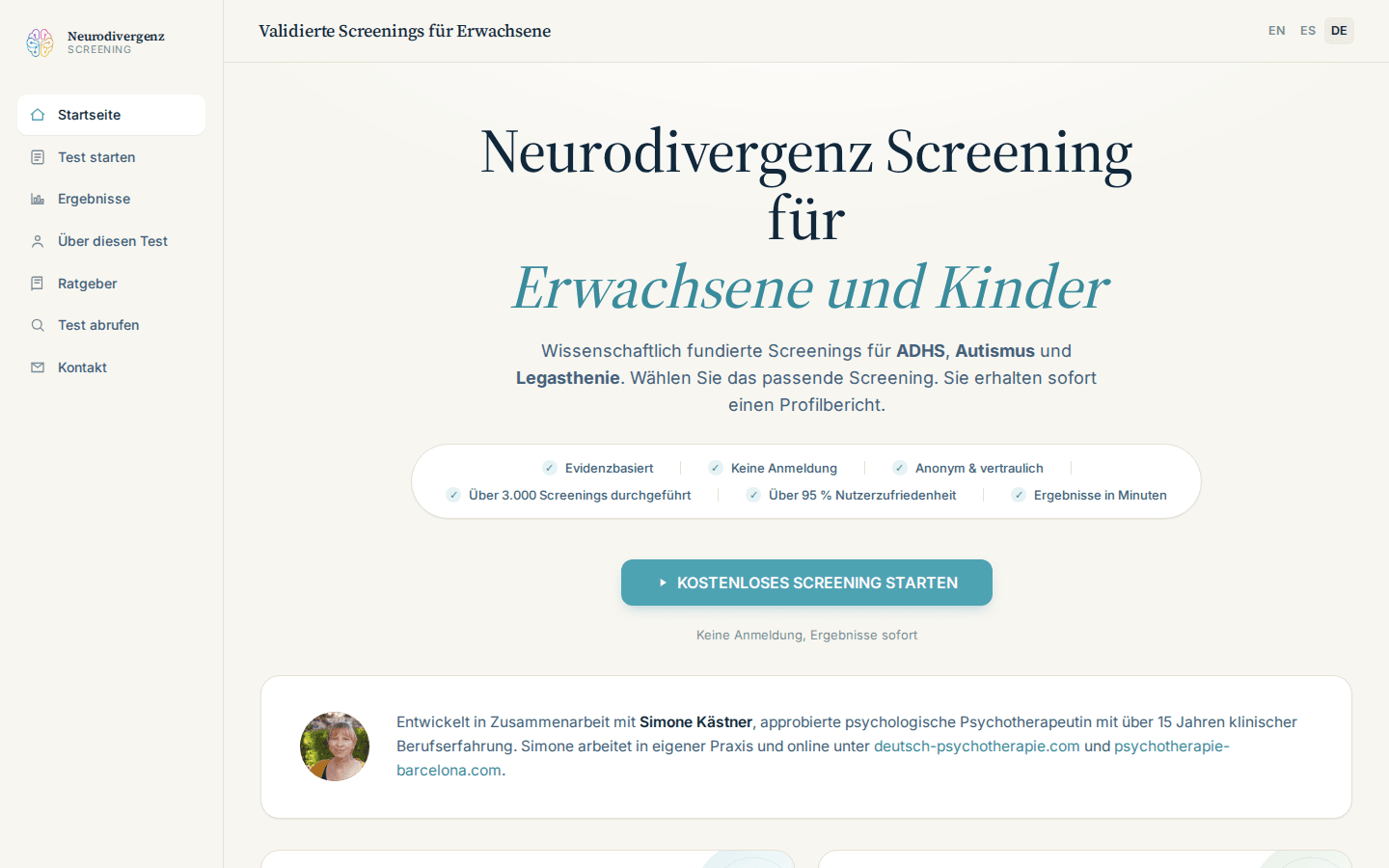Click the Test starten document icon

[38, 157]
